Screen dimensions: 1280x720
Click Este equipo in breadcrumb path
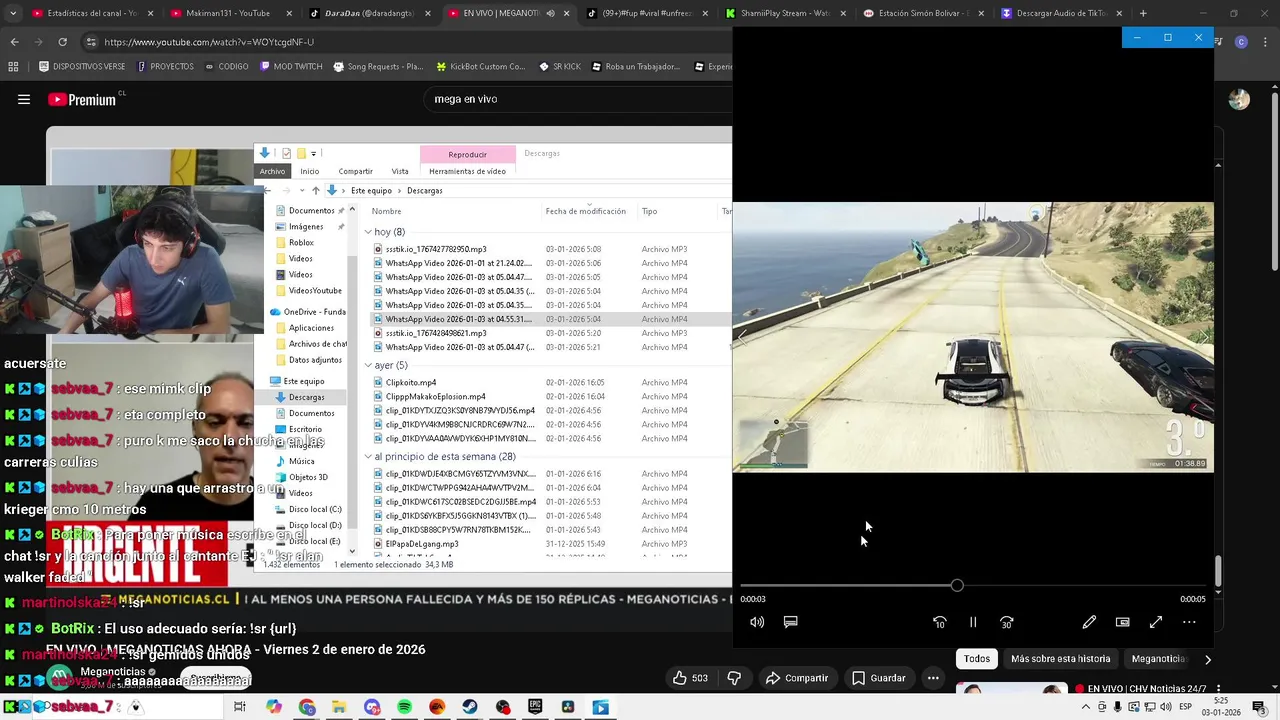(371, 190)
